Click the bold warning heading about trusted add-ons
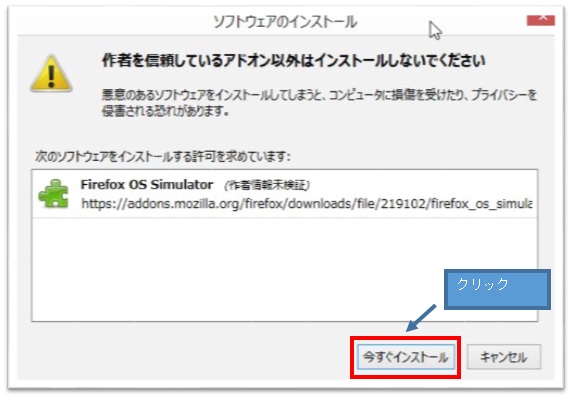Screen dimensions: 572x399 pyautogui.click(x=294, y=61)
